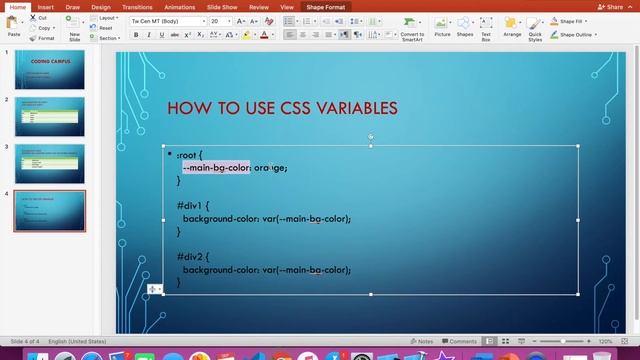Open New Slide dropdown arrow
The width and height of the screenshot is (640, 360).
tap(83, 22)
